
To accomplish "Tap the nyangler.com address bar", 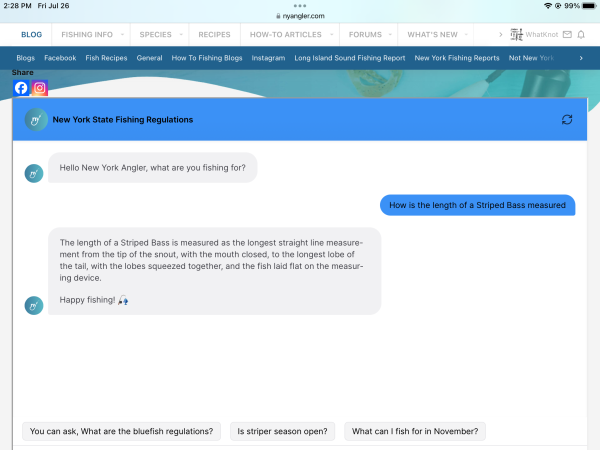I will (300, 16).
